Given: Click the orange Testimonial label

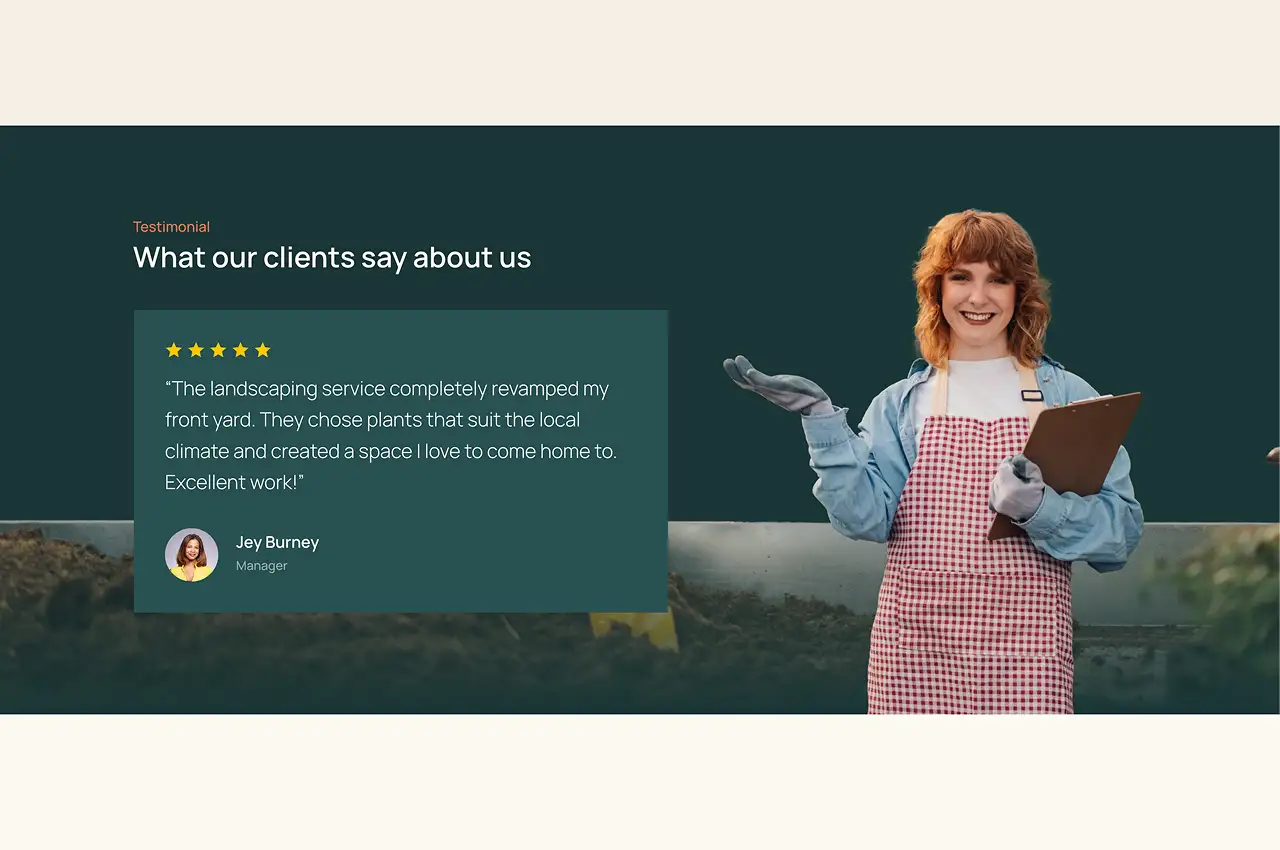Looking at the screenshot, I should tap(171, 227).
